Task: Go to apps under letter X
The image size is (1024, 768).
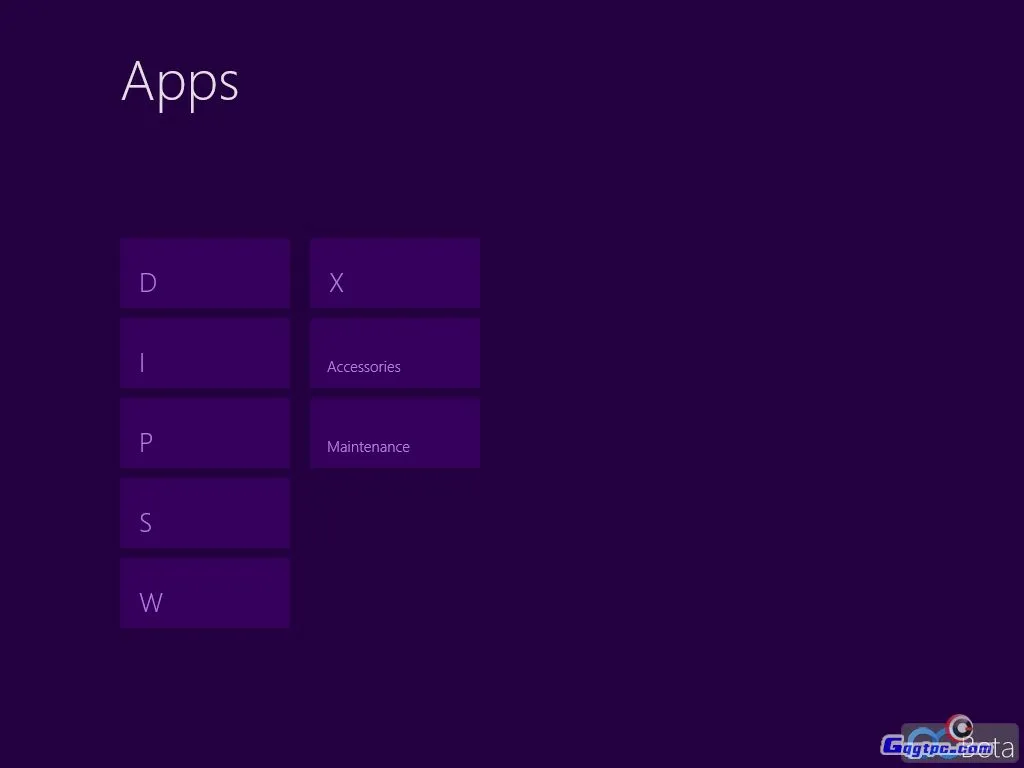Action: pos(394,273)
